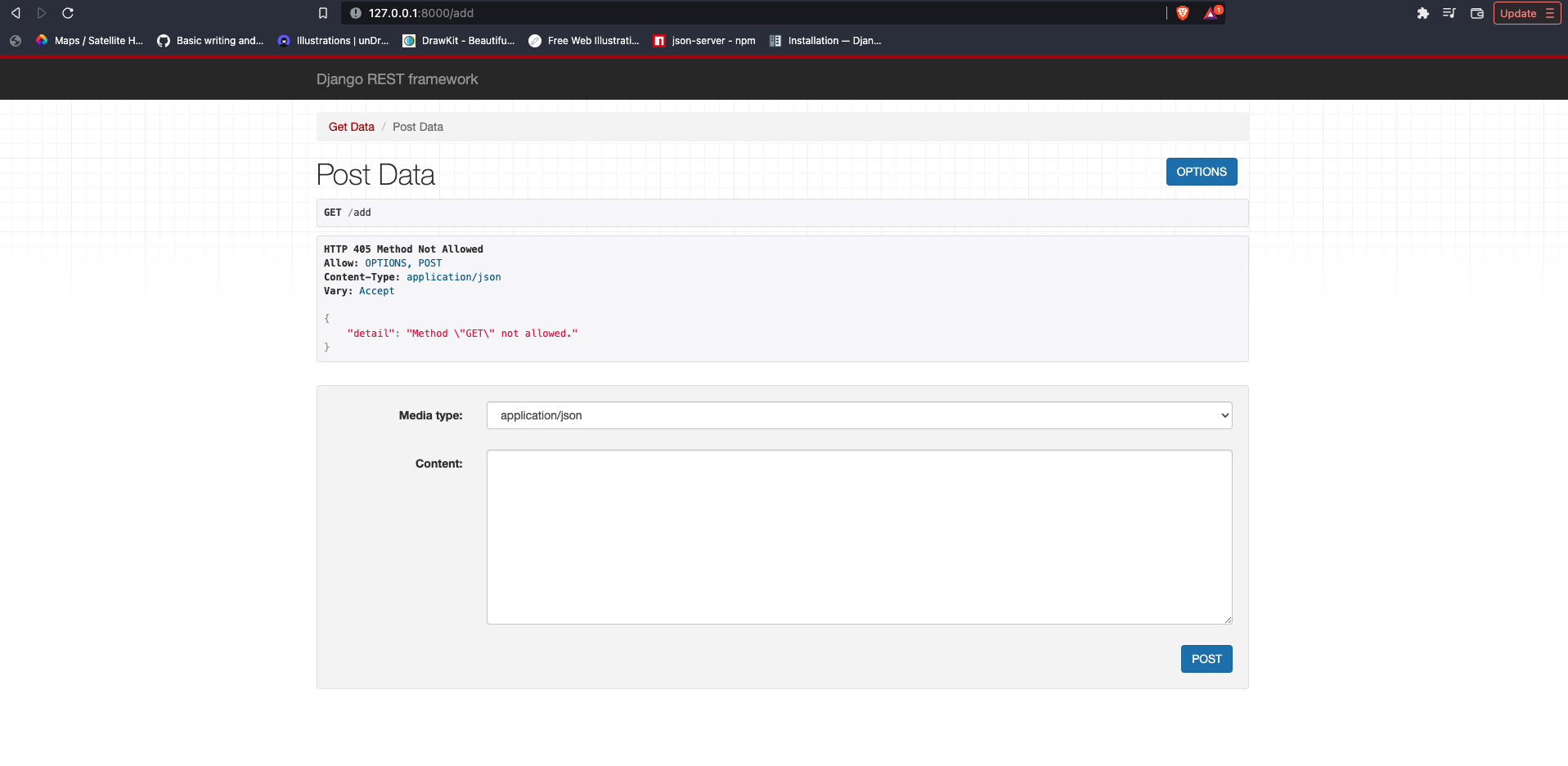1568x766 pixels.
Task: Click the Content: field label
Action: (439, 464)
